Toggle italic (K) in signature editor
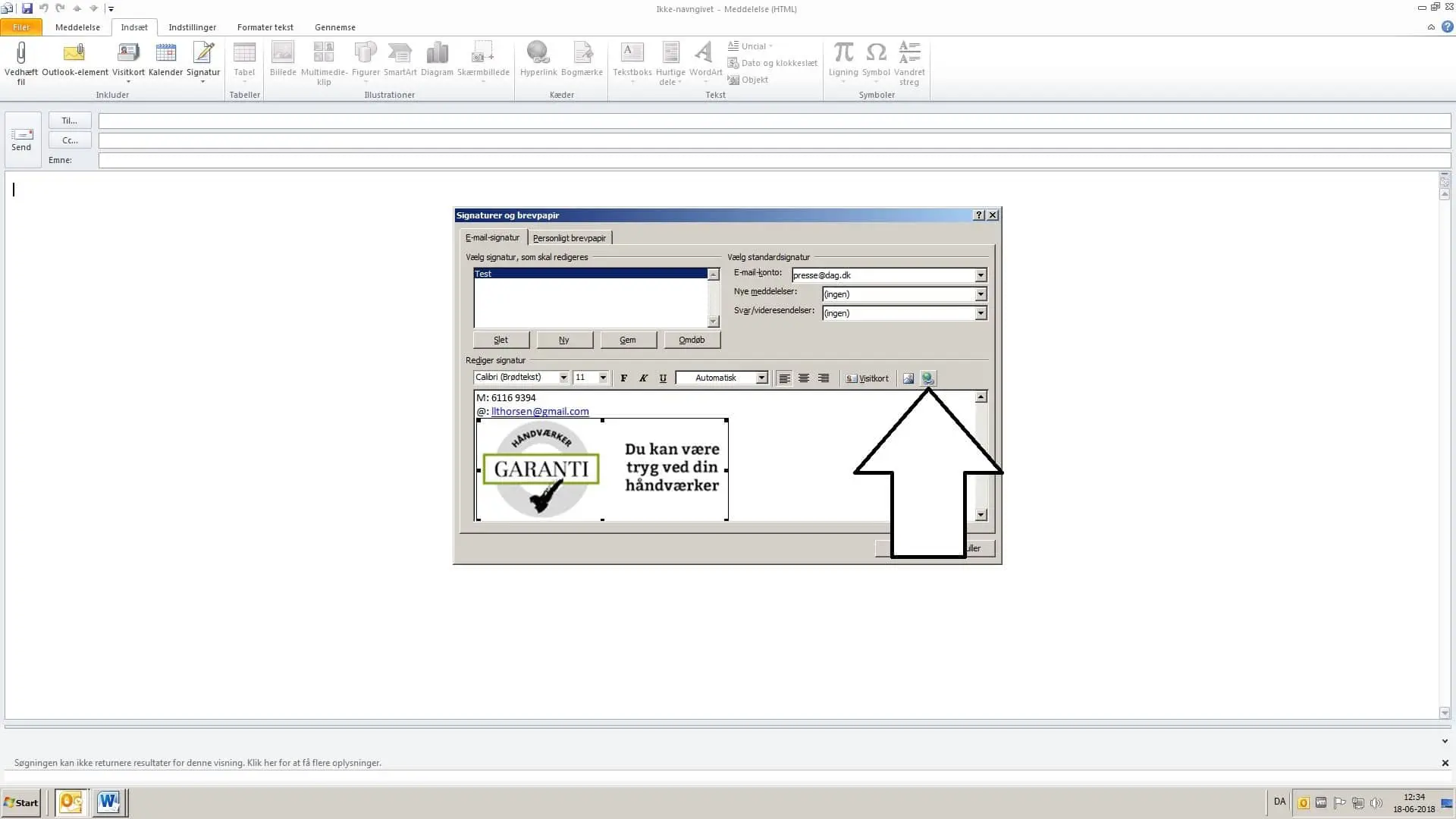This screenshot has height=819, width=1456. tap(643, 378)
